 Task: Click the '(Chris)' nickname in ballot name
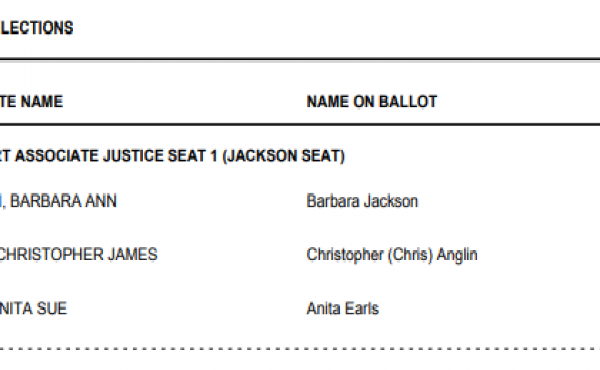tap(410, 255)
